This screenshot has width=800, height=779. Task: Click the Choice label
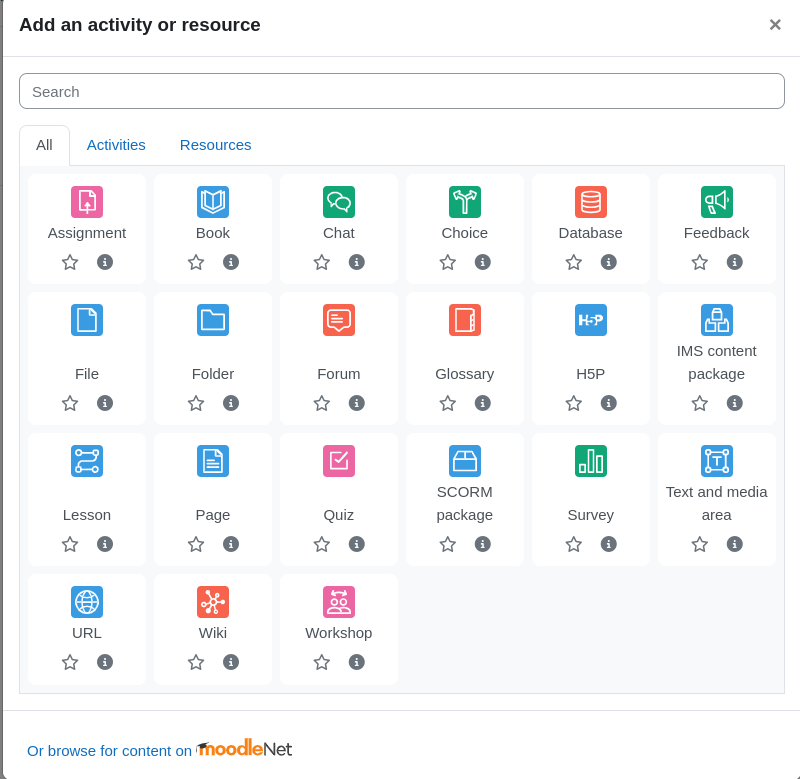click(x=465, y=233)
